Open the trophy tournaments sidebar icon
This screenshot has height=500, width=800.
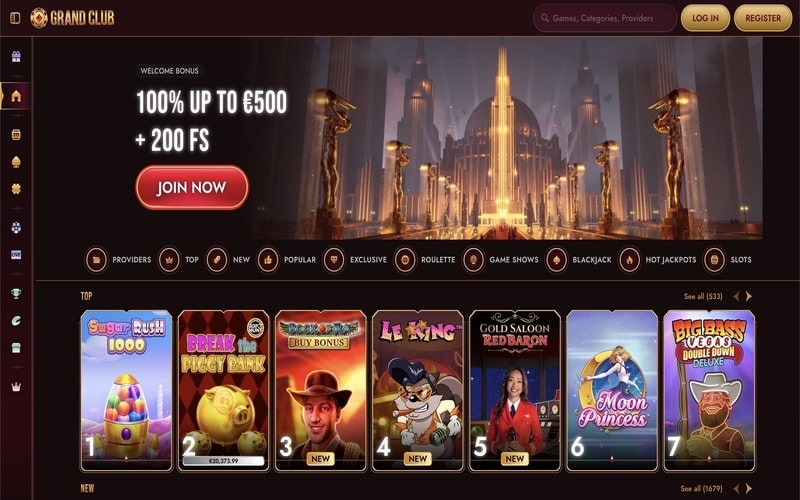coord(16,293)
